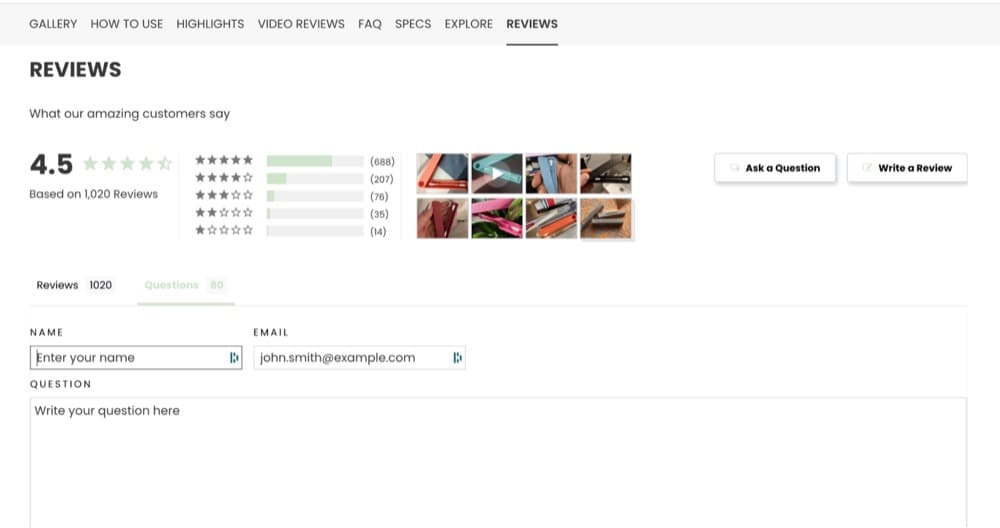Go to EXPLORE section

(469, 24)
